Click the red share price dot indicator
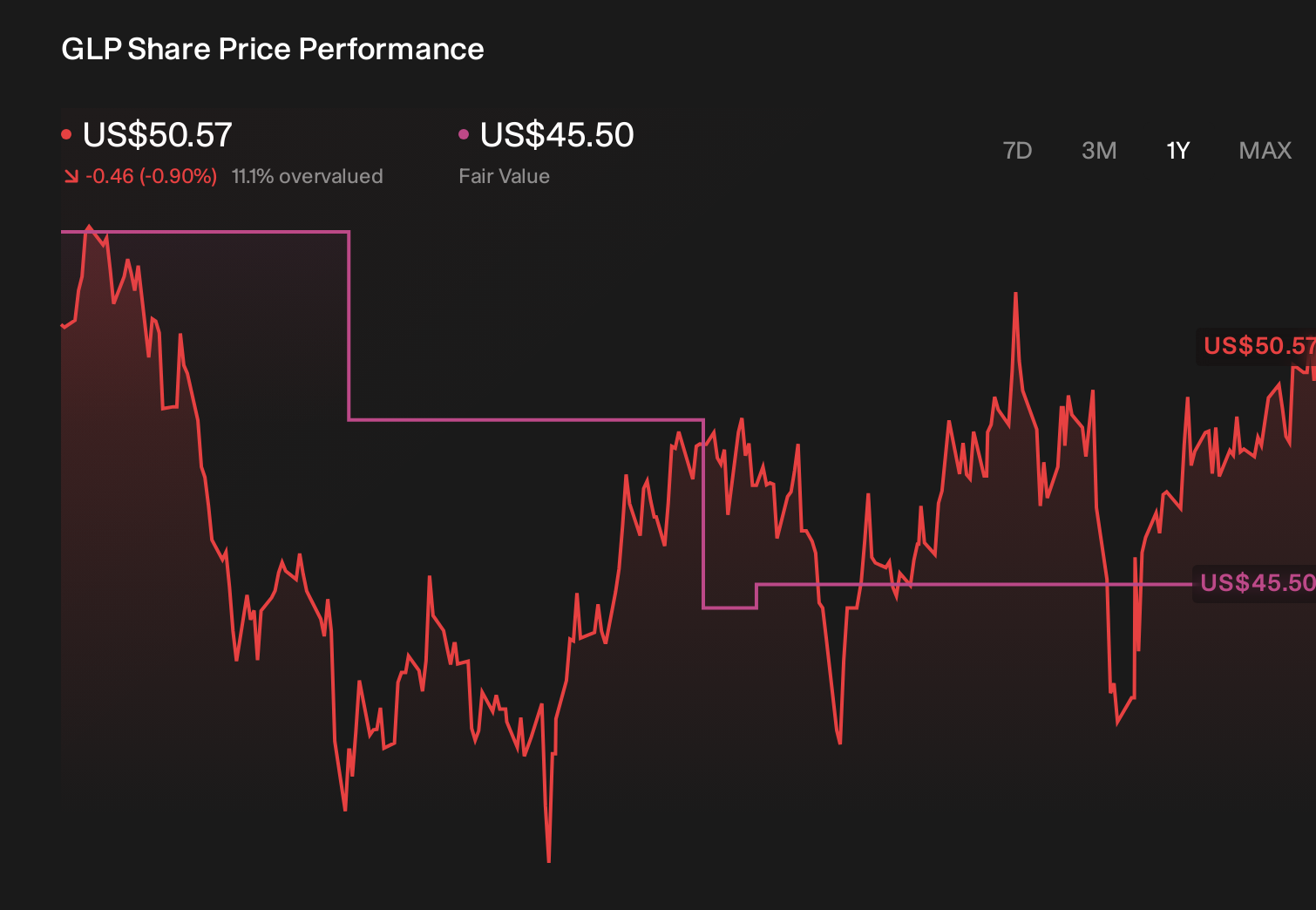This screenshot has width=1316, height=910. pos(66,134)
